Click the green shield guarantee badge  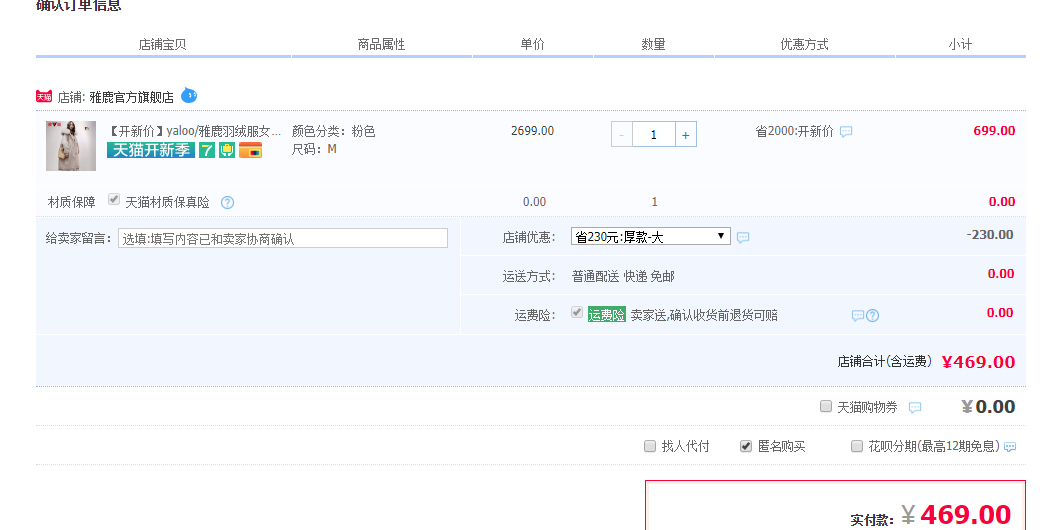[227, 150]
